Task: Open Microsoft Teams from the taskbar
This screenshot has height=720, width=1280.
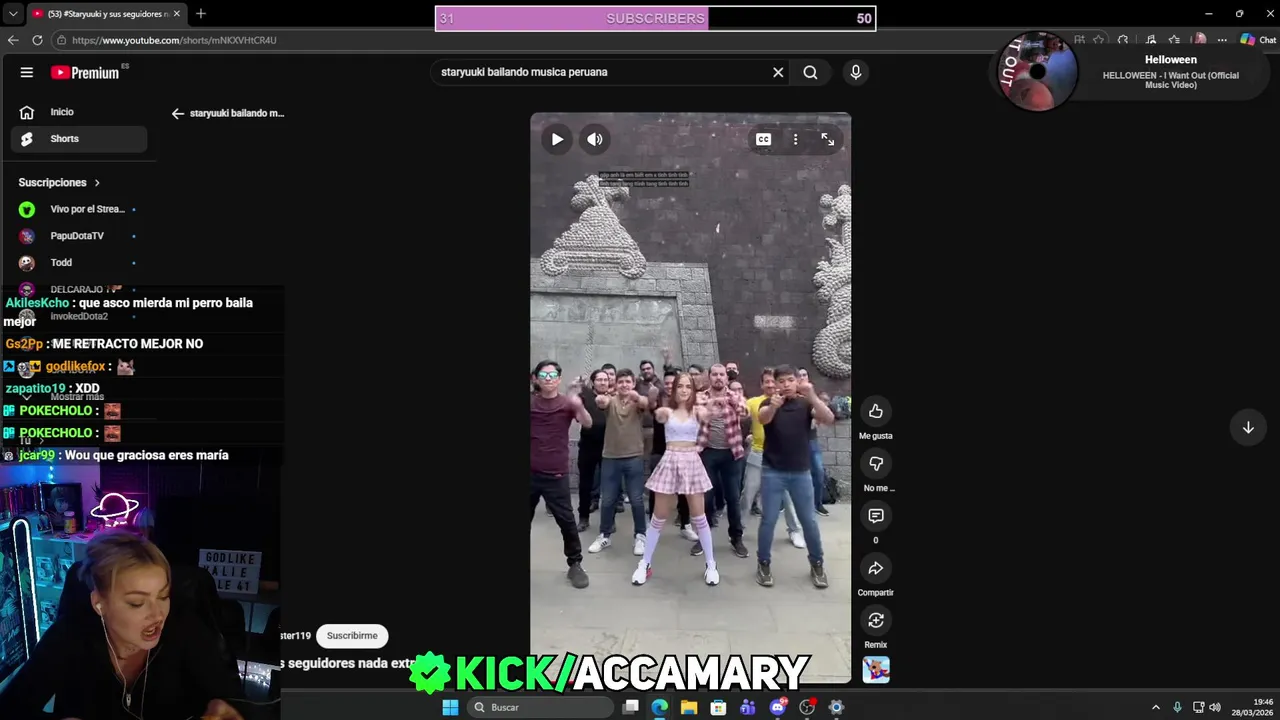Action: coord(748,707)
